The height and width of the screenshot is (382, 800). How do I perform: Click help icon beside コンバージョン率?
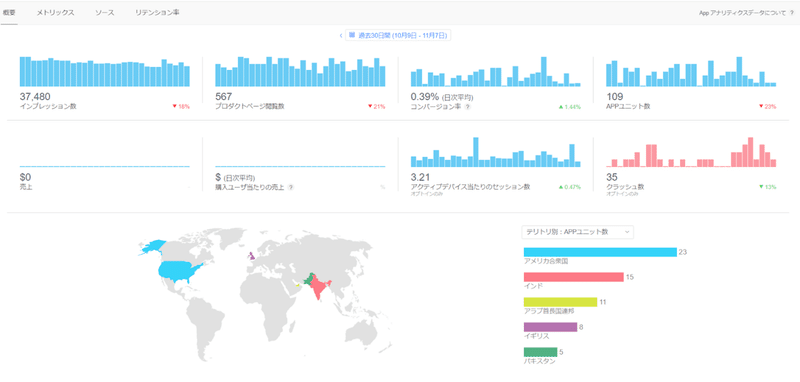(467, 107)
